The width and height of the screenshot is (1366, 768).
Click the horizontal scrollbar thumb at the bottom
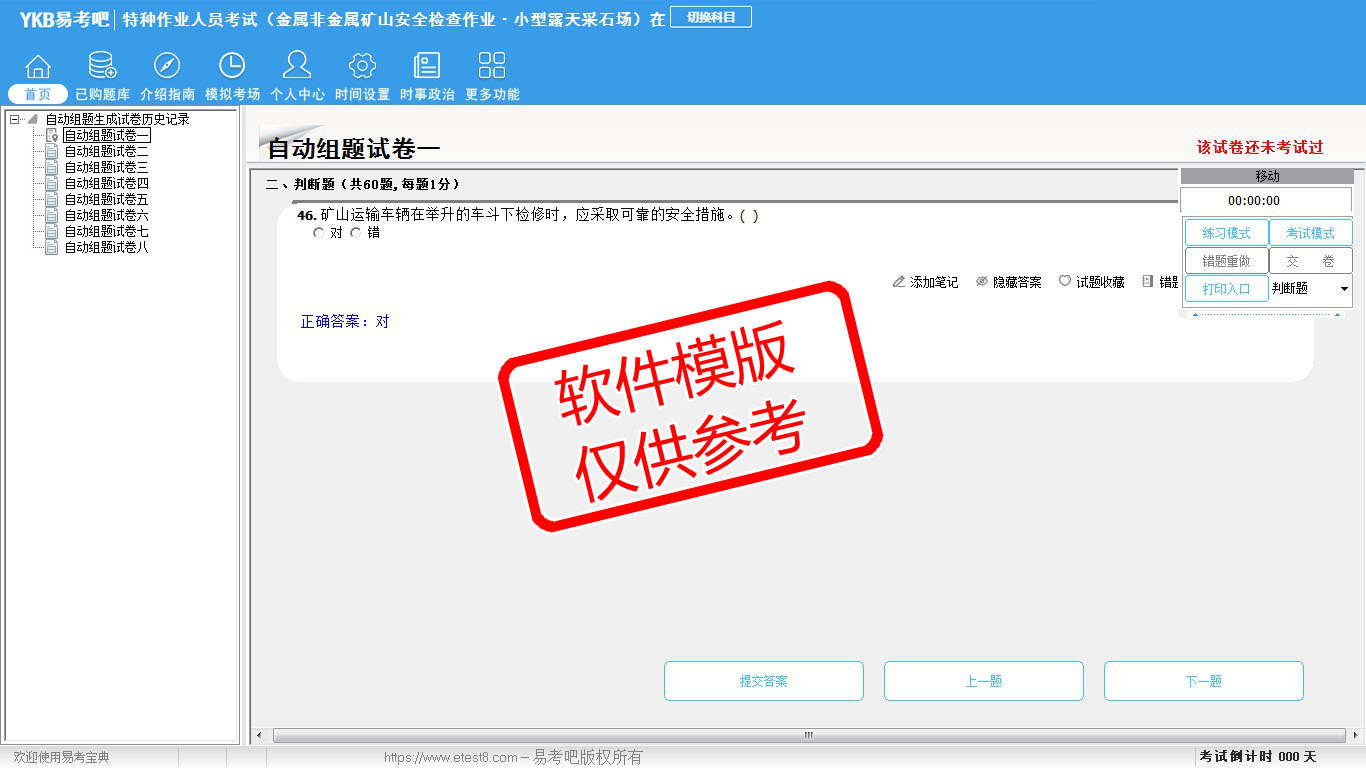coord(808,736)
